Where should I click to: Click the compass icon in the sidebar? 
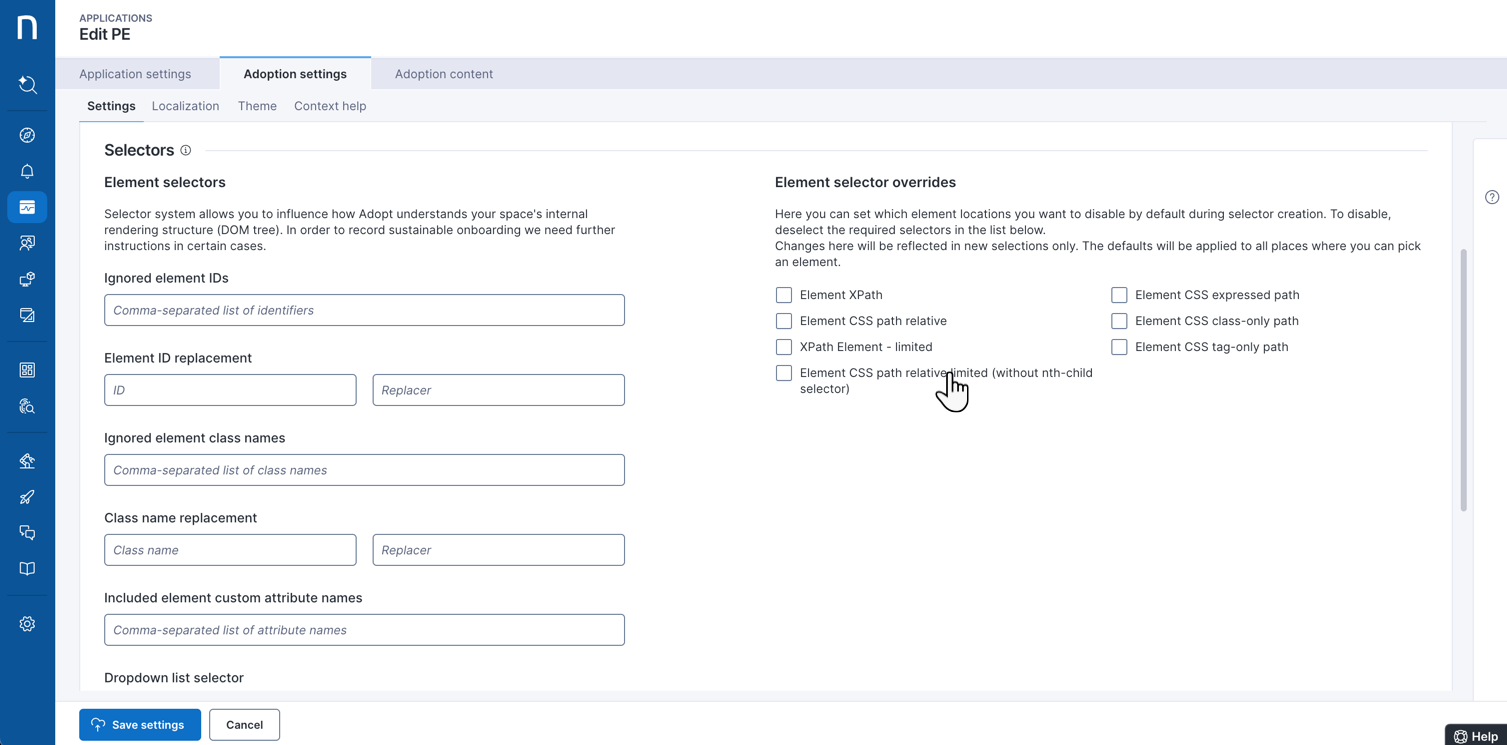27,135
